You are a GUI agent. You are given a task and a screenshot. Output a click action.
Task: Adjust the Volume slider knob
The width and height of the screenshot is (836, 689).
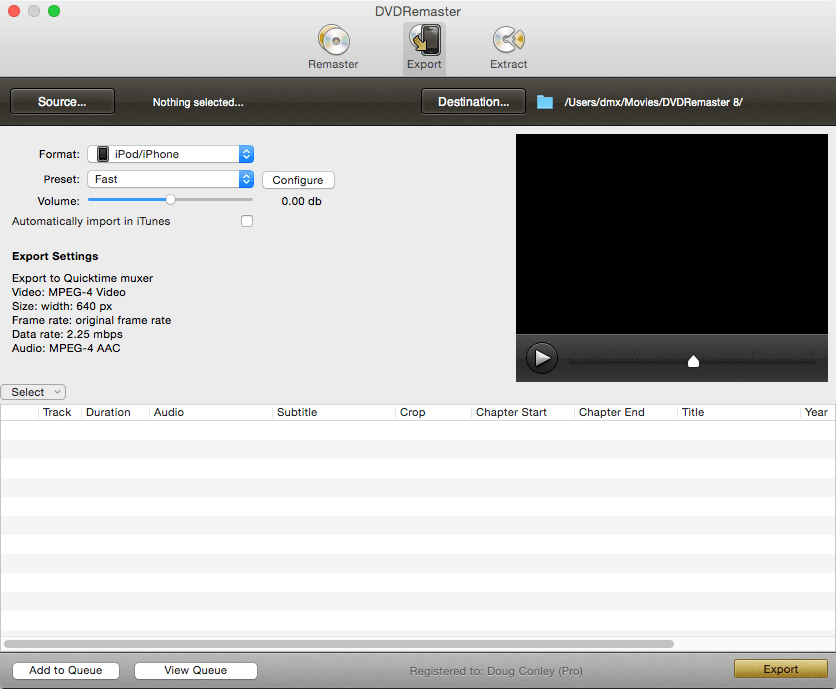click(170, 200)
